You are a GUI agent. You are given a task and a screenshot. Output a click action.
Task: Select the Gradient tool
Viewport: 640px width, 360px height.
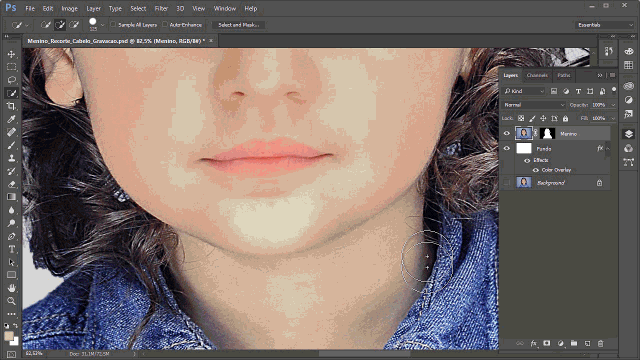point(11,197)
